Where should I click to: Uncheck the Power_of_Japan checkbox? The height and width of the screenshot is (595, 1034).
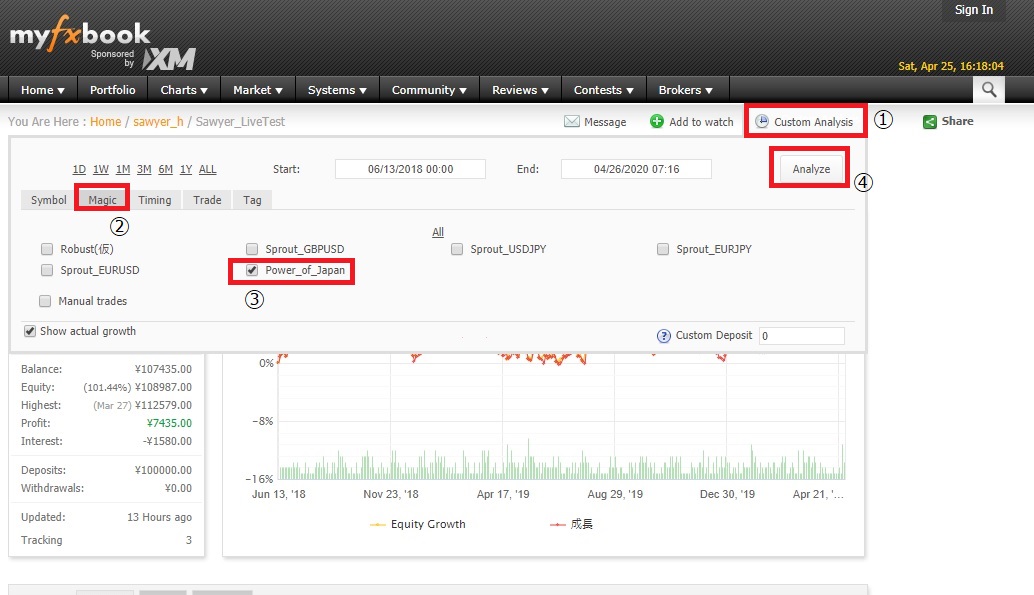[252, 270]
